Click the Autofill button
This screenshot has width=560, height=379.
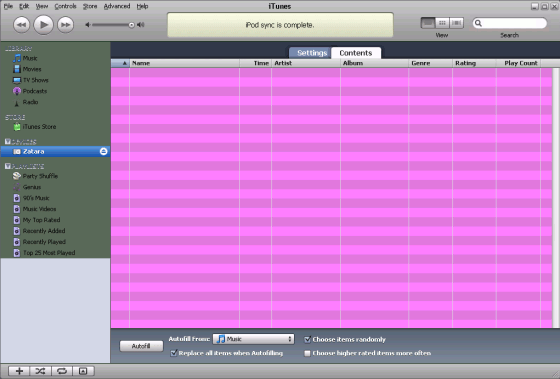coord(141,346)
